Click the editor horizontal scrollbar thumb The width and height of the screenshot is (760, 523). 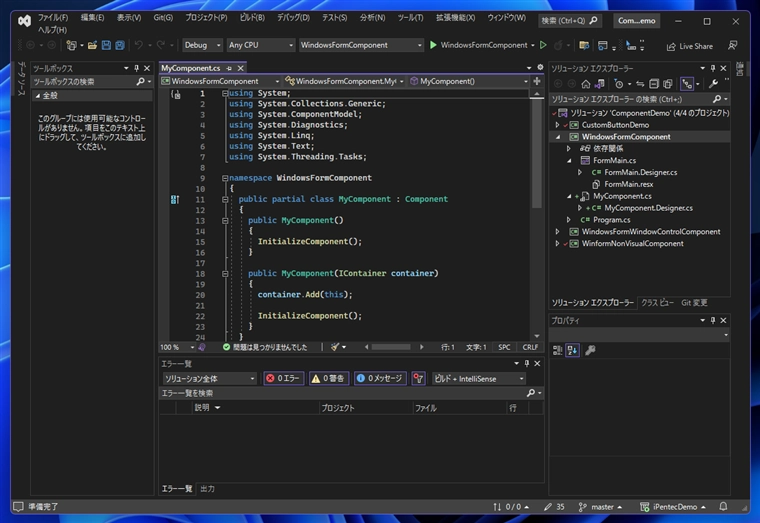click(x=391, y=347)
